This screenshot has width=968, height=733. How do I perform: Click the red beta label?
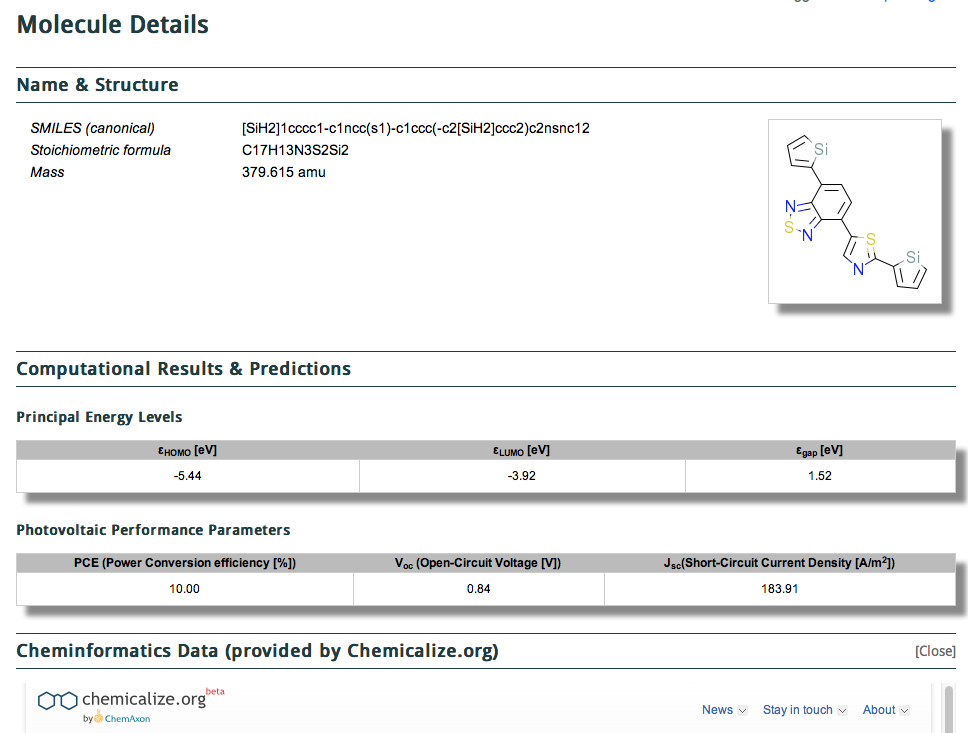point(215,691)
